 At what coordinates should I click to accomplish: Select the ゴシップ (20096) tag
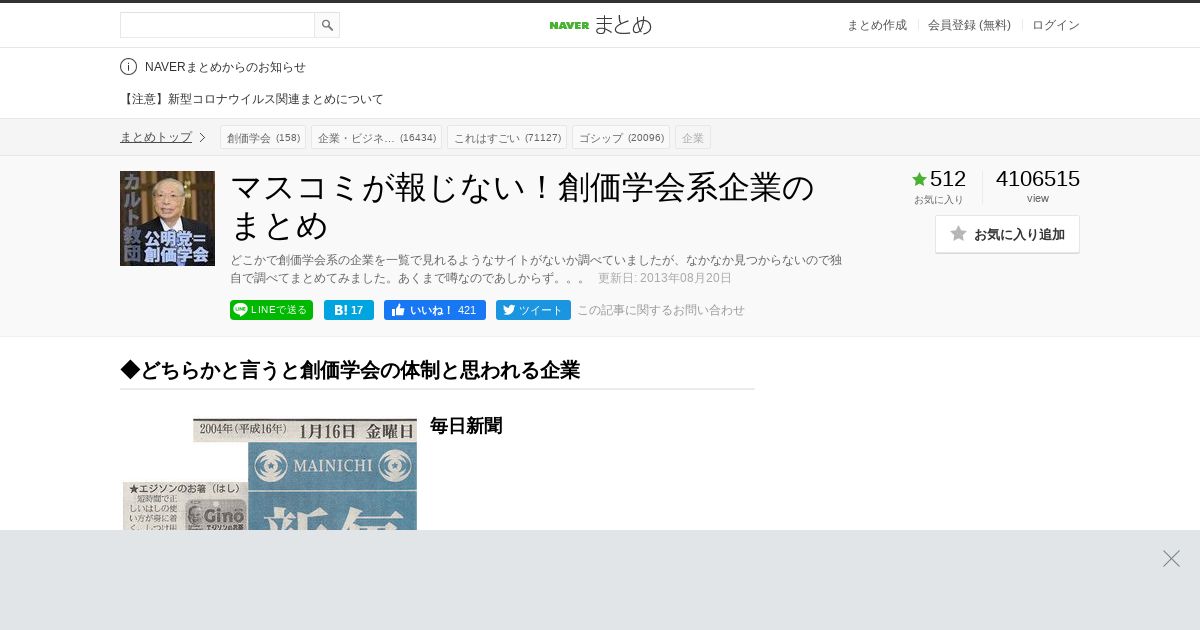[x=621, y=137]
